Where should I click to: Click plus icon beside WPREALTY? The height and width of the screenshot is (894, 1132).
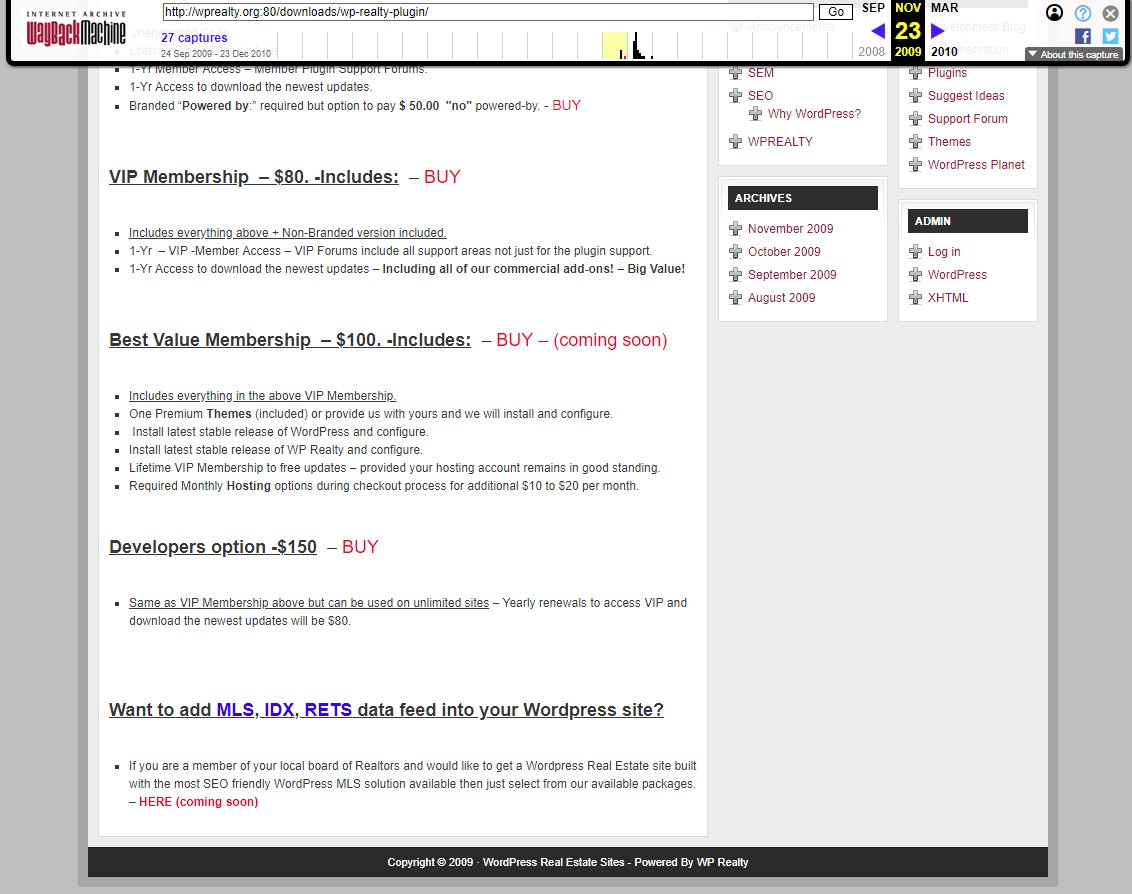pyautogui.click(x=736, y=142)
